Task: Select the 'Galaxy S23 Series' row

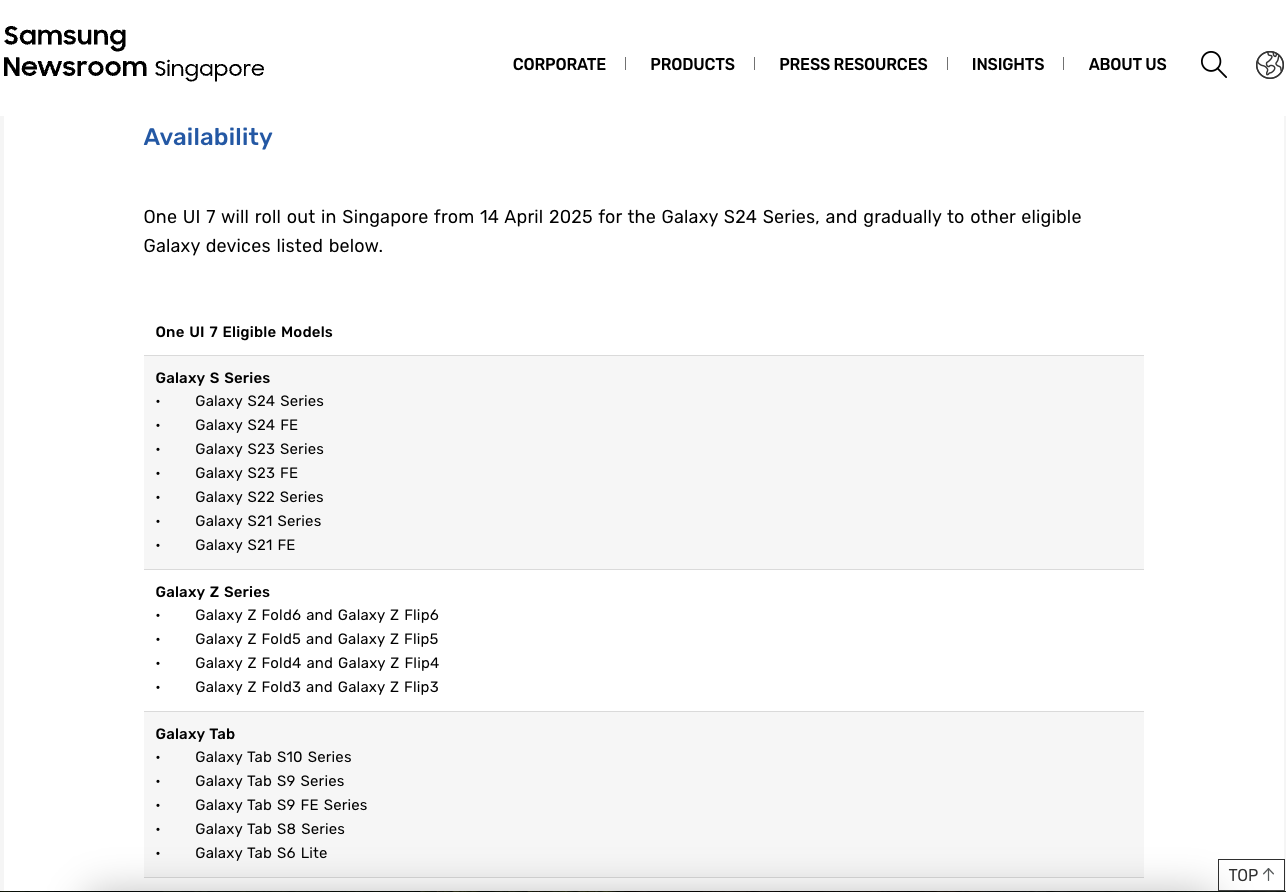Action: (x=259, y=449)
